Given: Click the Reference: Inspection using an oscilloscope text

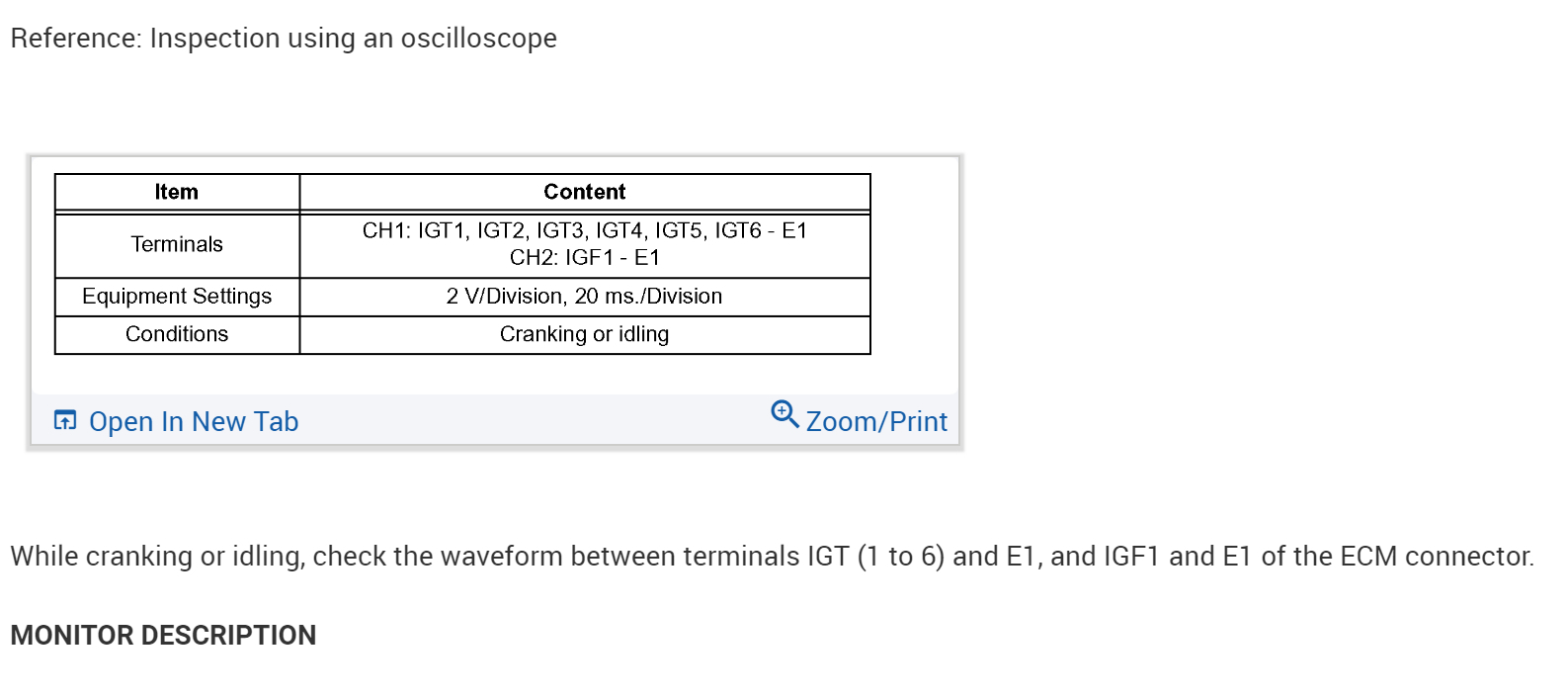Looking at the screenshot, I should tap(284, 39).
